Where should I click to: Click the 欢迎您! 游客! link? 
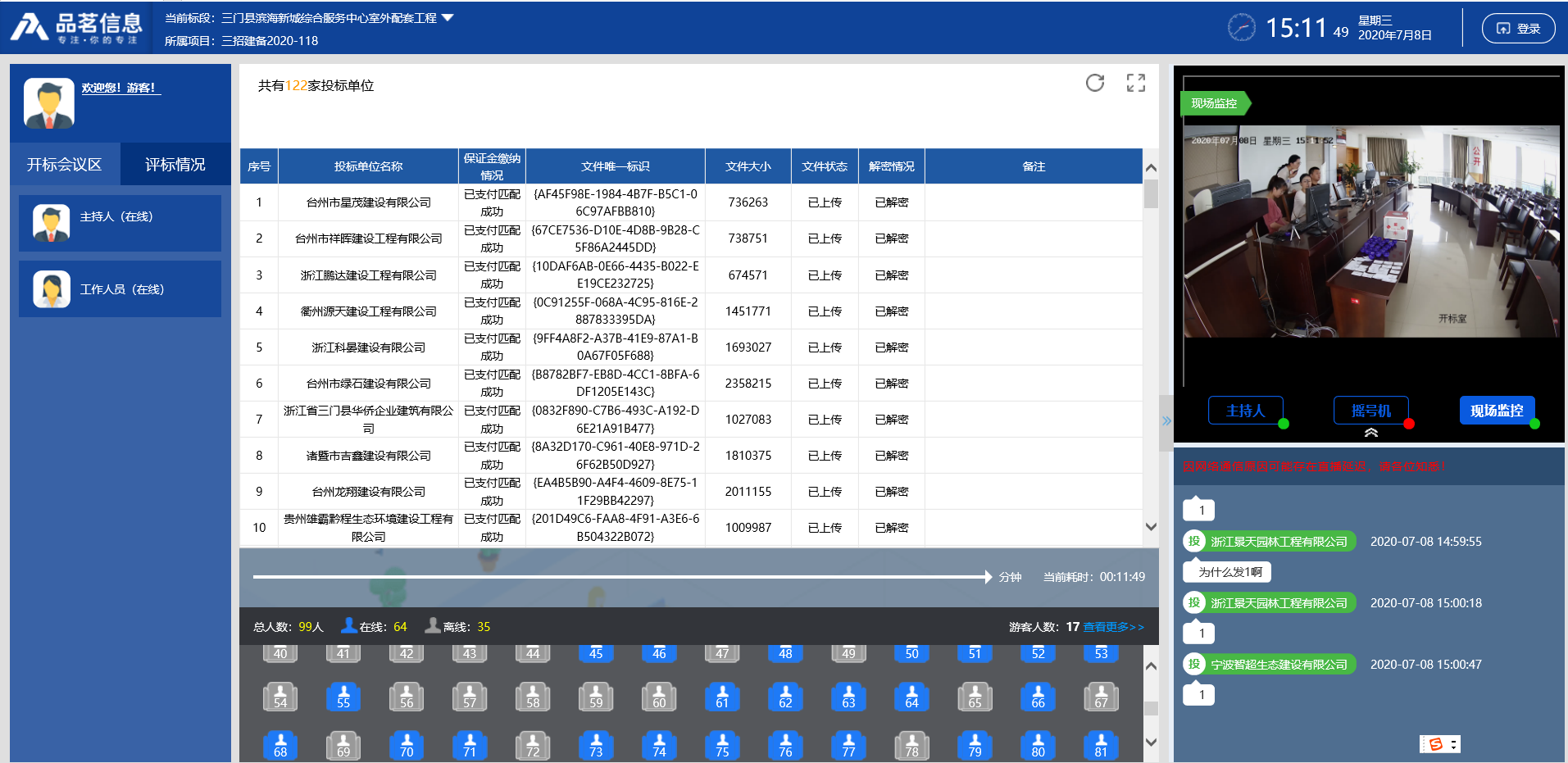(x=120, y=88)
